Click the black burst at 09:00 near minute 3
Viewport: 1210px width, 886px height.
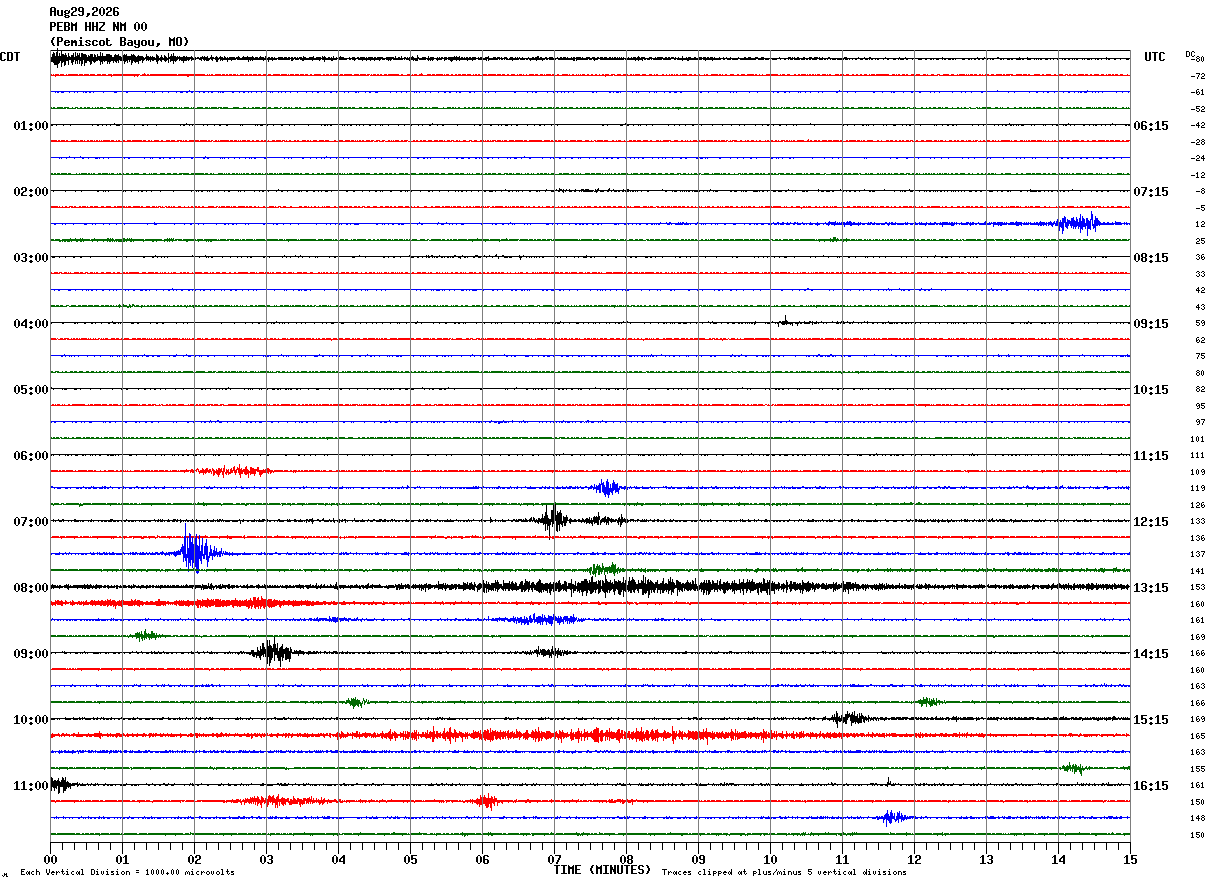[271, 652]
